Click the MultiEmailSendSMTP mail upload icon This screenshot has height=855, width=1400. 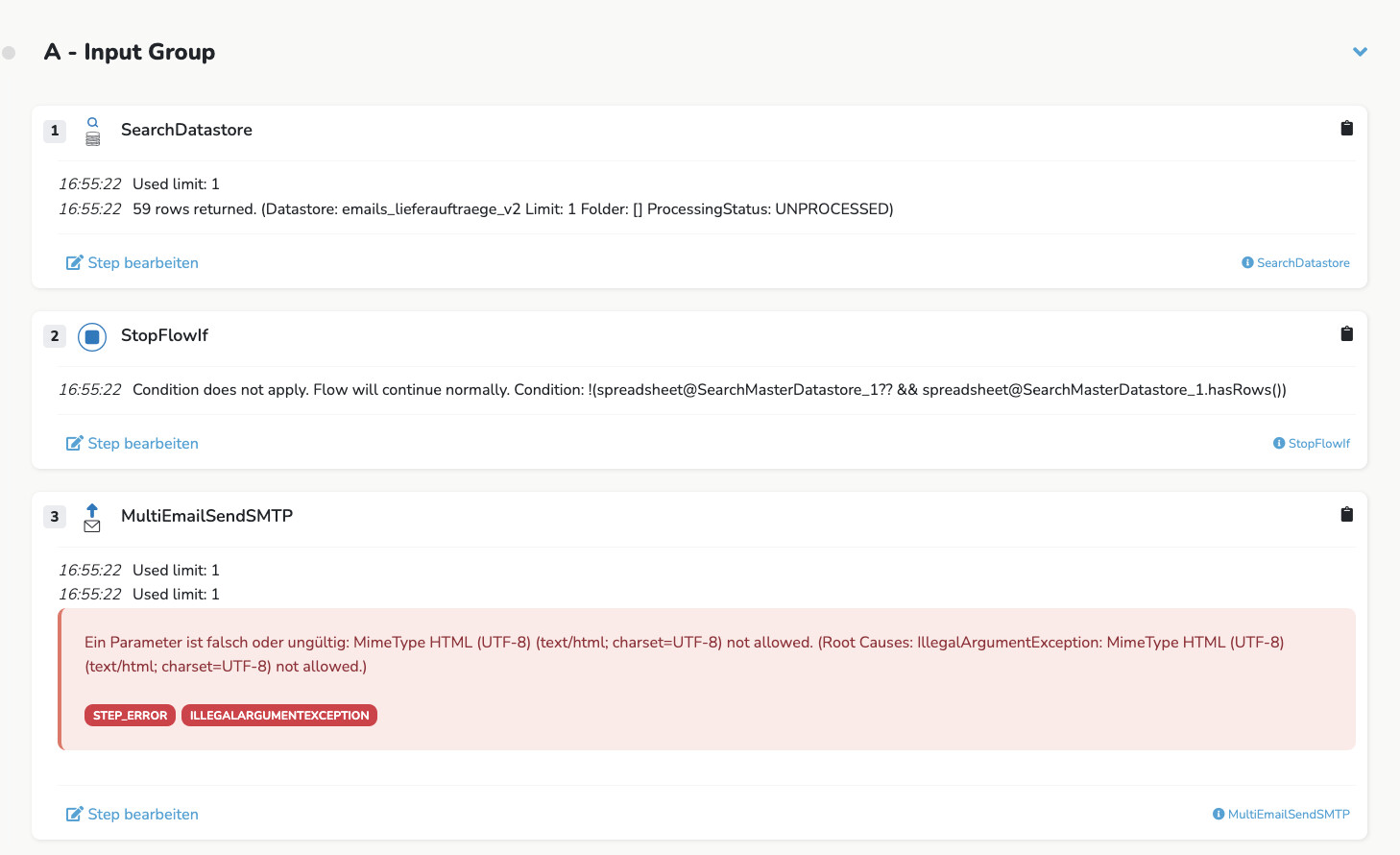coord(92,517)
